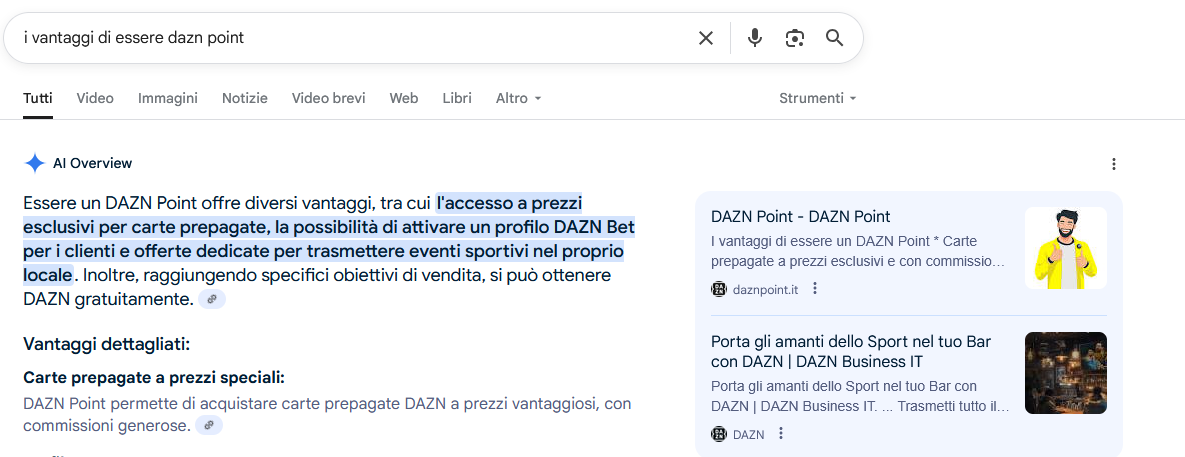
Task: Click the DAZN source label
Action: pyautogui.click(x=748, y=434)
